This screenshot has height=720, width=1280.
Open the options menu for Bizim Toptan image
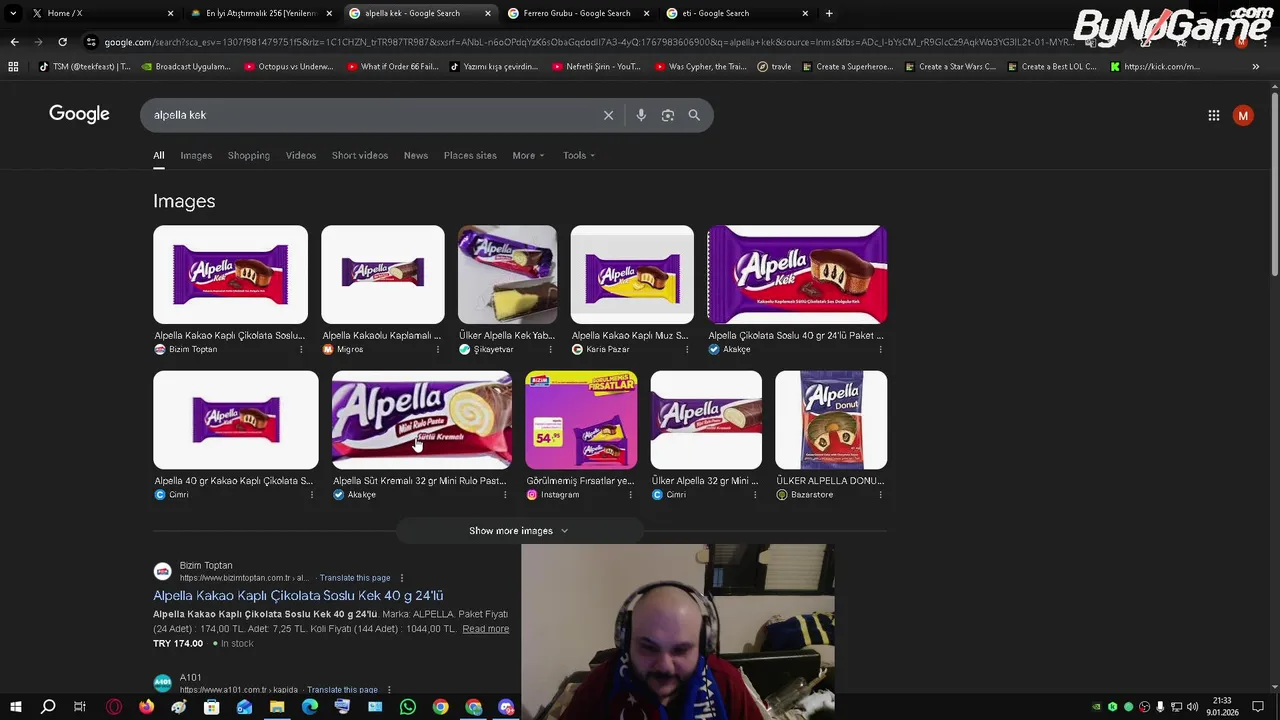pyautogui.click(x=301, y=349)
